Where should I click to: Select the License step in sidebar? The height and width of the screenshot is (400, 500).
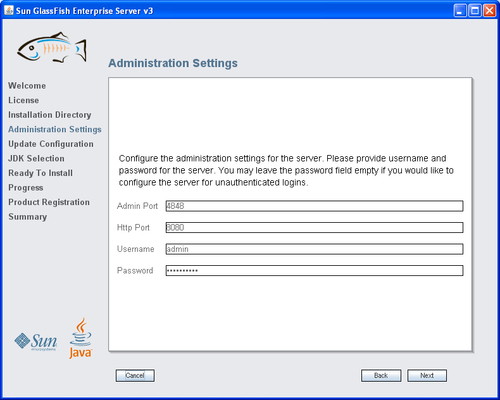24,100
